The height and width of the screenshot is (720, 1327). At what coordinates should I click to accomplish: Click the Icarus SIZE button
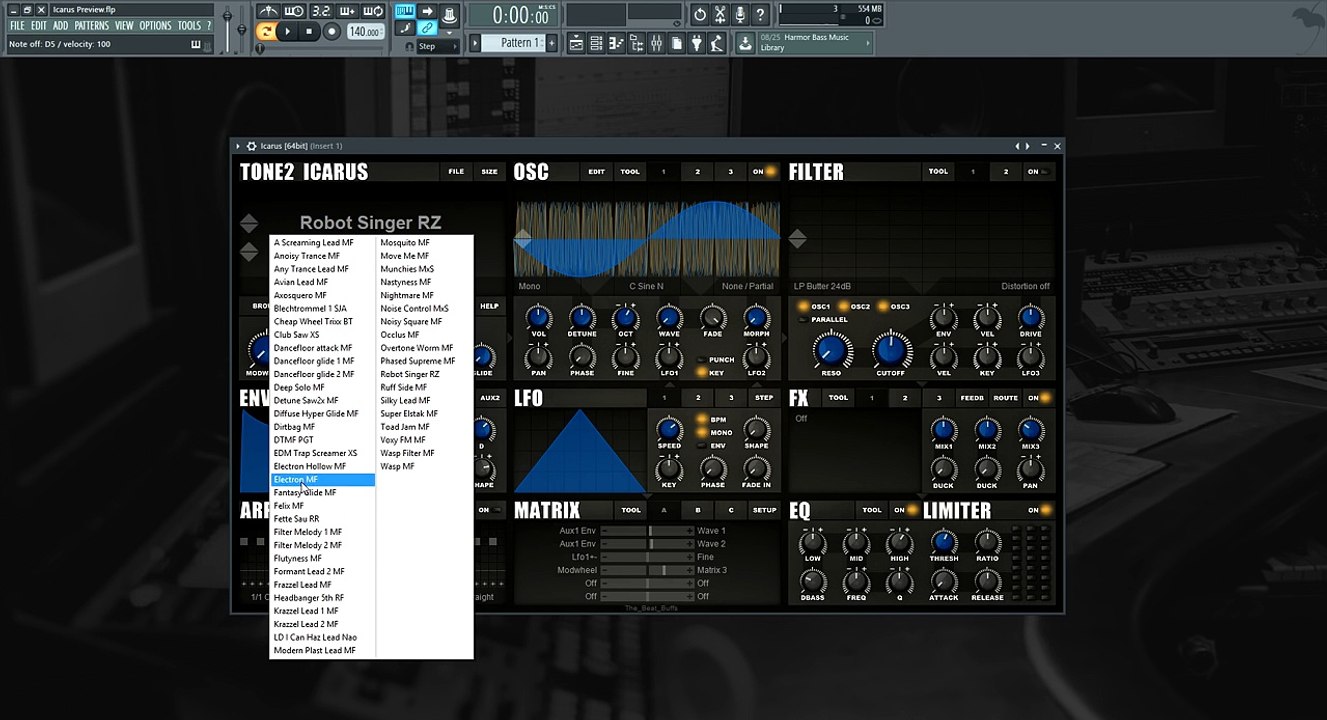489,172
